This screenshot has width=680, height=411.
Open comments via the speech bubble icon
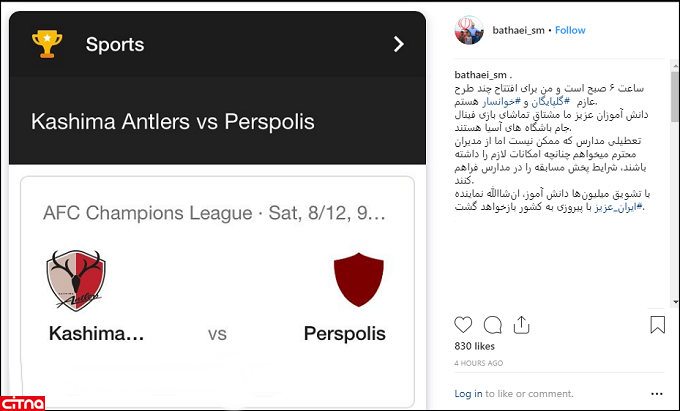click(x=492, y=325)
